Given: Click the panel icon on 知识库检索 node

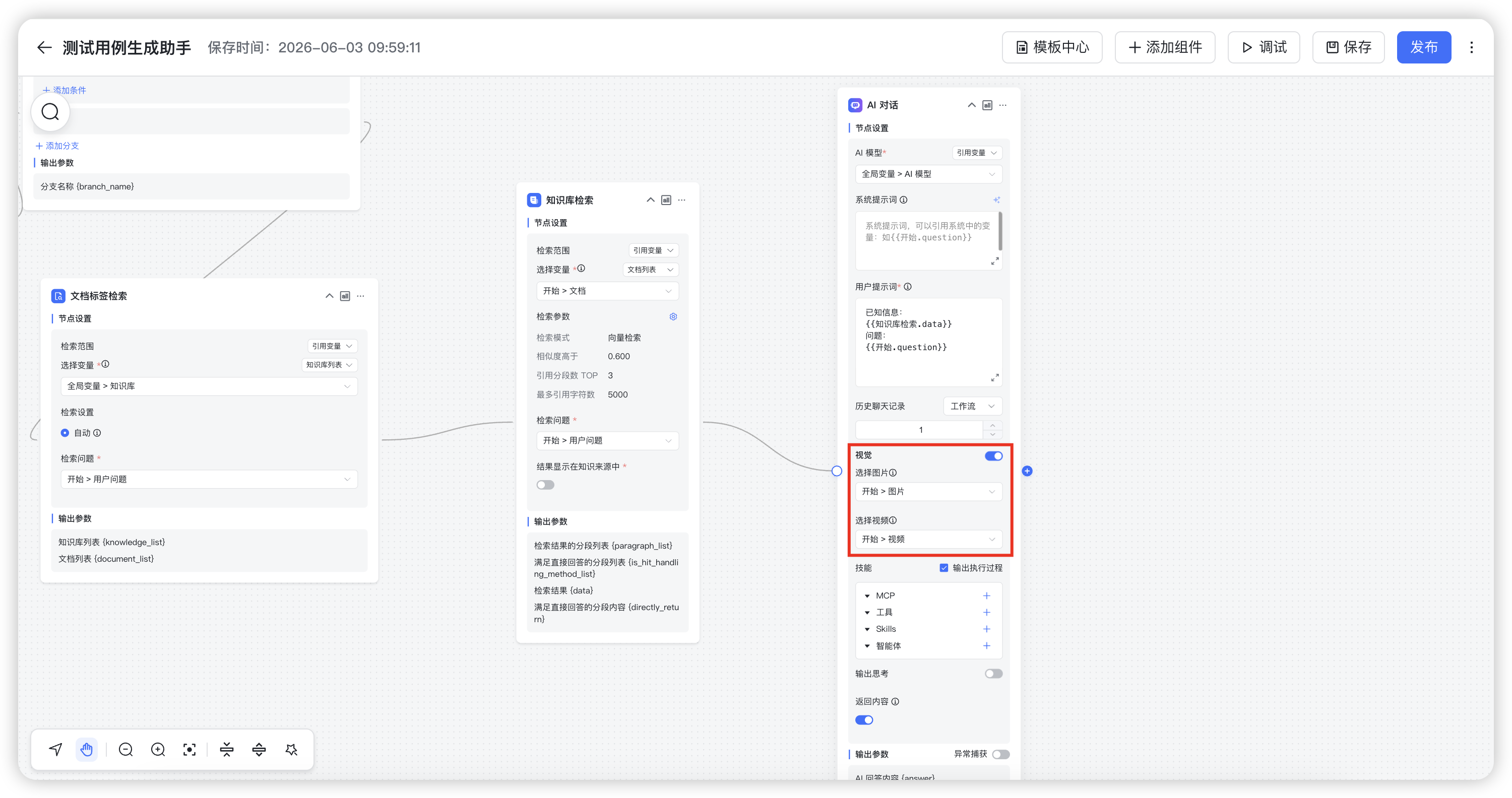Looking at the screenshot, I should 666,200.
